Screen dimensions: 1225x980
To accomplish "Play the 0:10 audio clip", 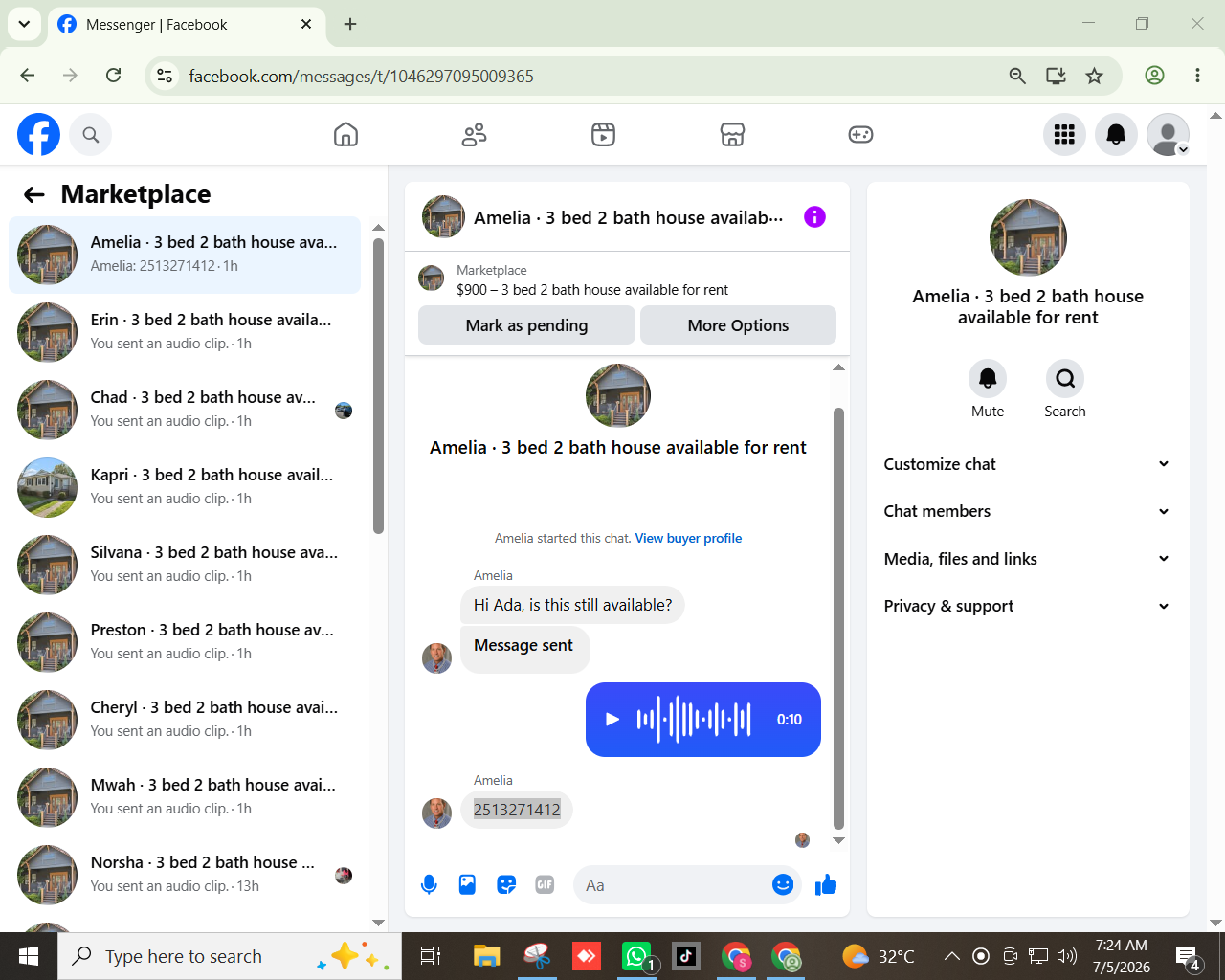I will (612, 720).
